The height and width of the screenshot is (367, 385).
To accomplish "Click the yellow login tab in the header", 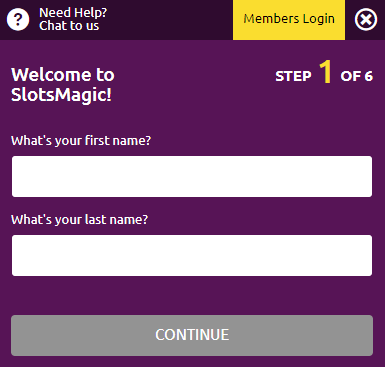I will point(289,20).
